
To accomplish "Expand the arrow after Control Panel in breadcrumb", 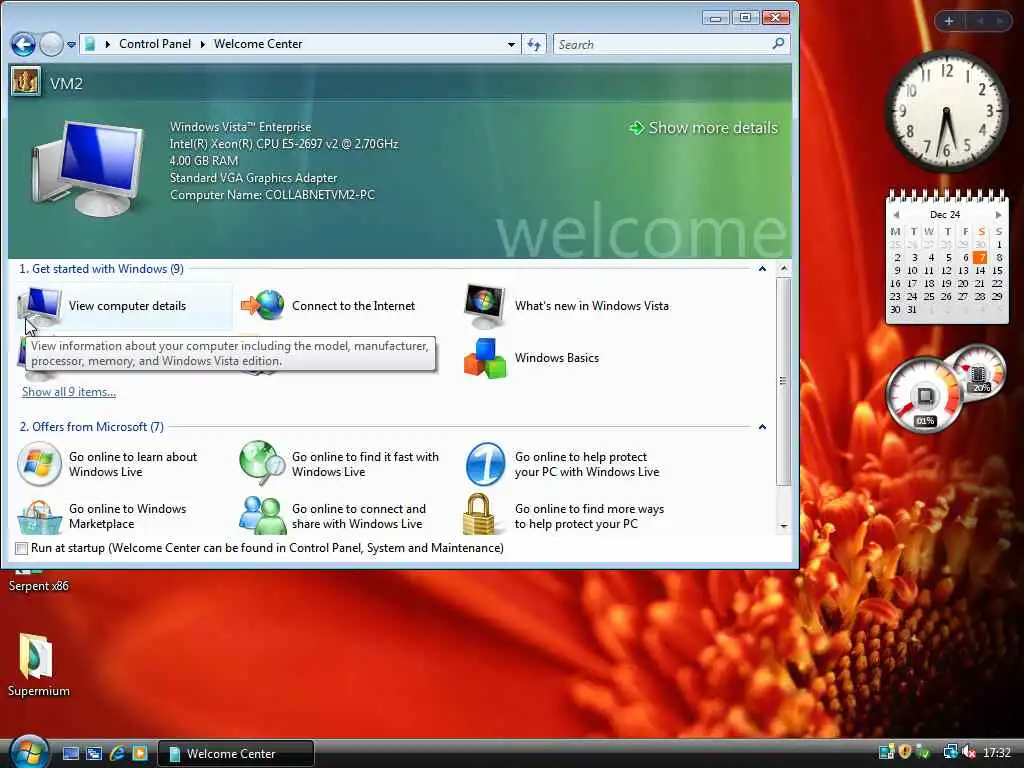I will click(202, 44).
